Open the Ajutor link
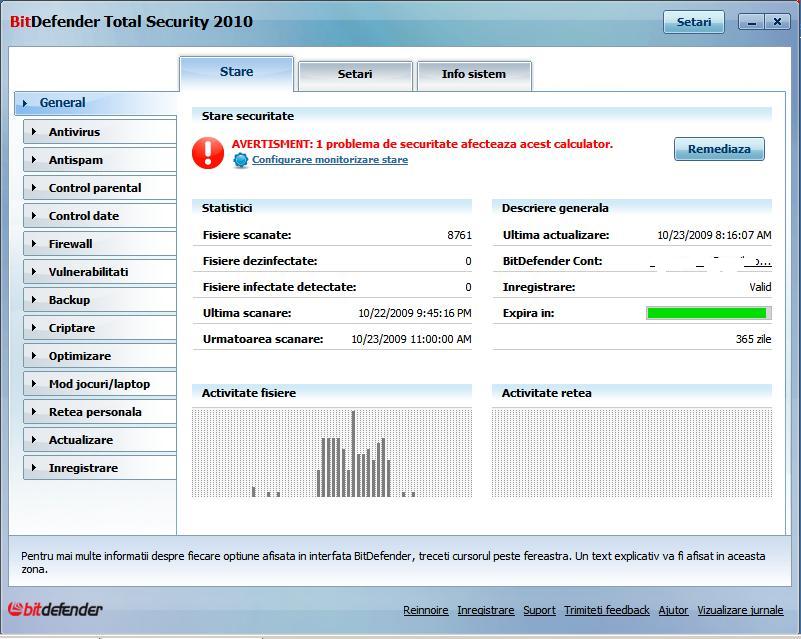801x639 pixels. (x=673, y=610)
